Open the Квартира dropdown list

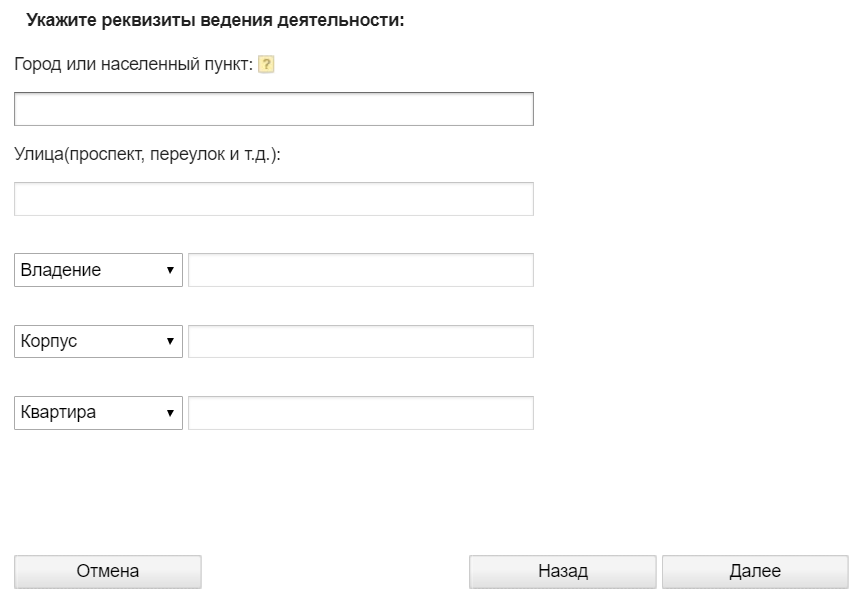[x=98, y=412]
